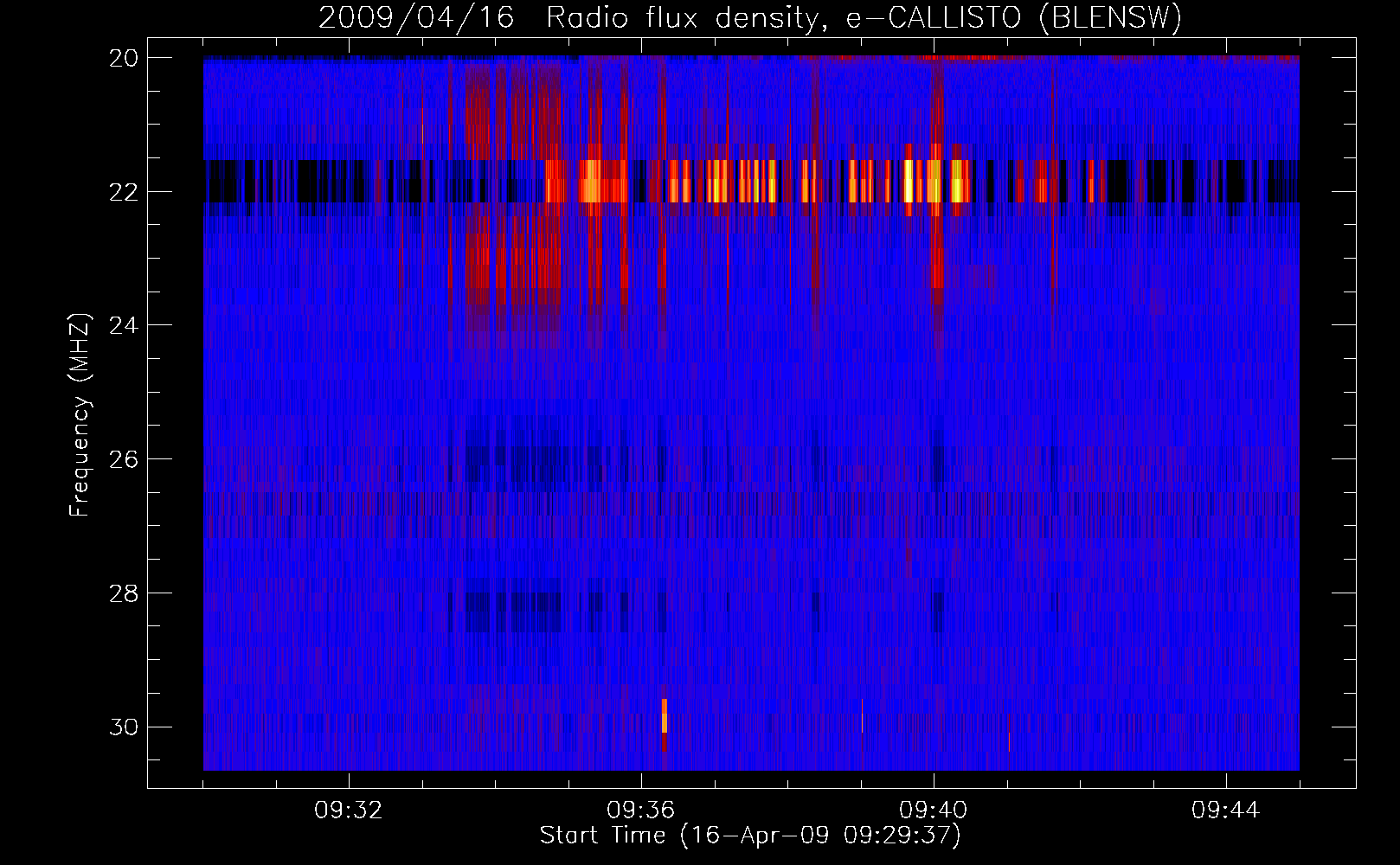Click the time tick label "09:32"

pos(349,811)
